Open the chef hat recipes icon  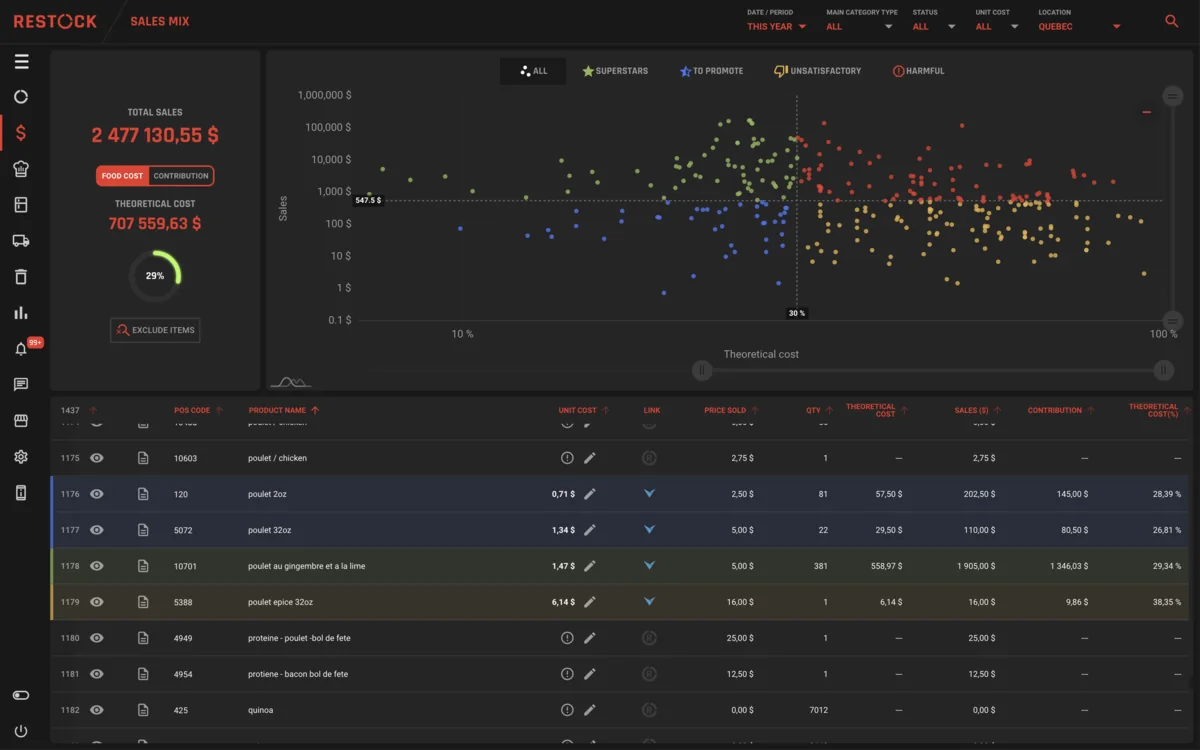[21, 169]
